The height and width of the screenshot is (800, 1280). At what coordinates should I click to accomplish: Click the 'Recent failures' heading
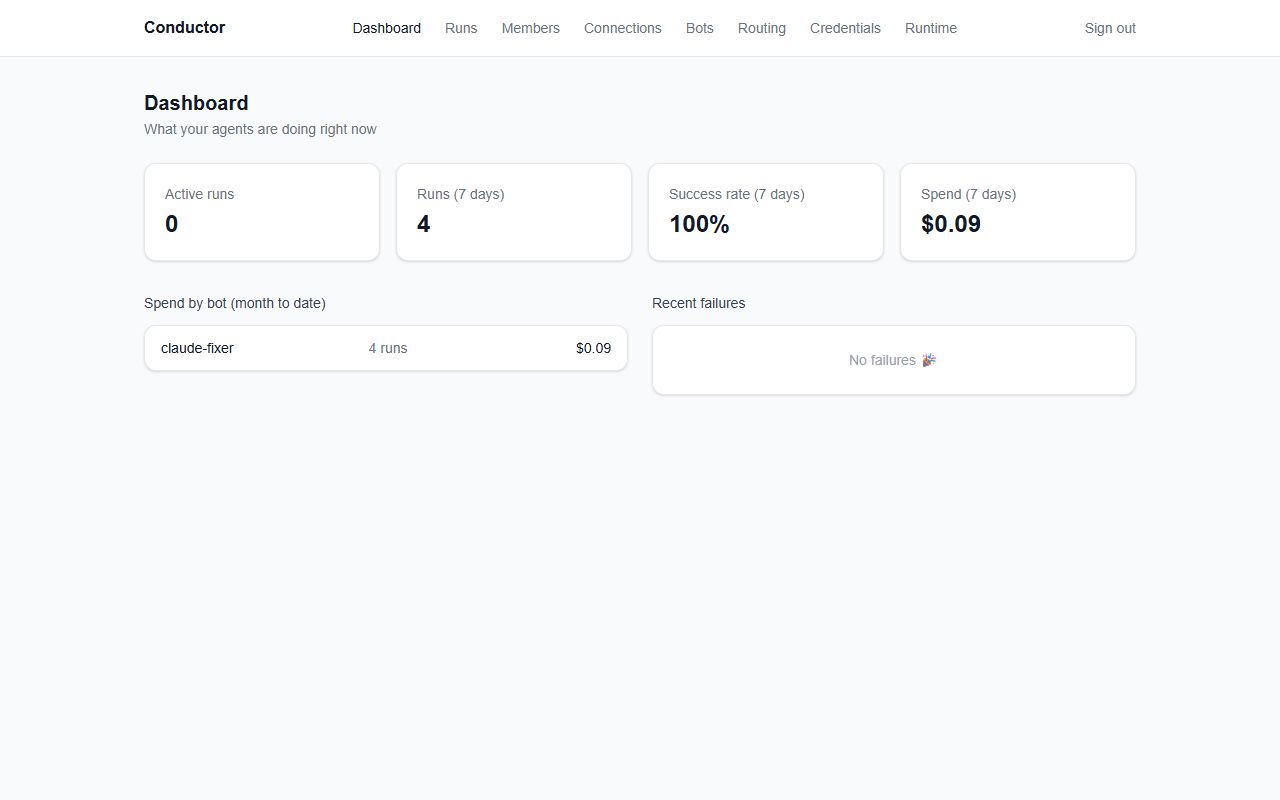pyautogui.click(x=698, y=303)
